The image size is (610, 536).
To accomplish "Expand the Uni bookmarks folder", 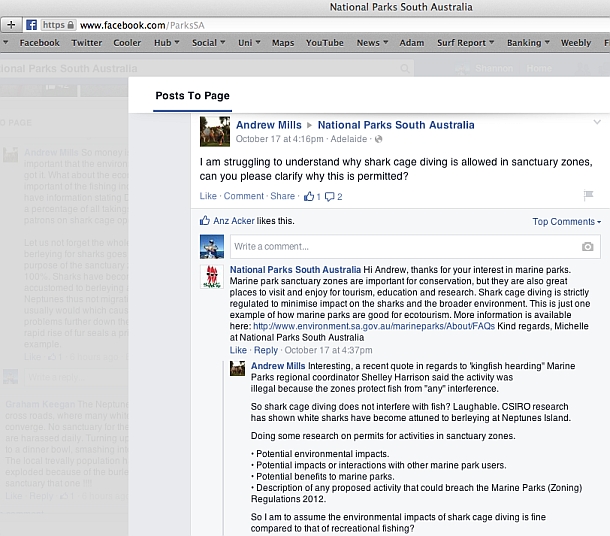I will point(249,43).
